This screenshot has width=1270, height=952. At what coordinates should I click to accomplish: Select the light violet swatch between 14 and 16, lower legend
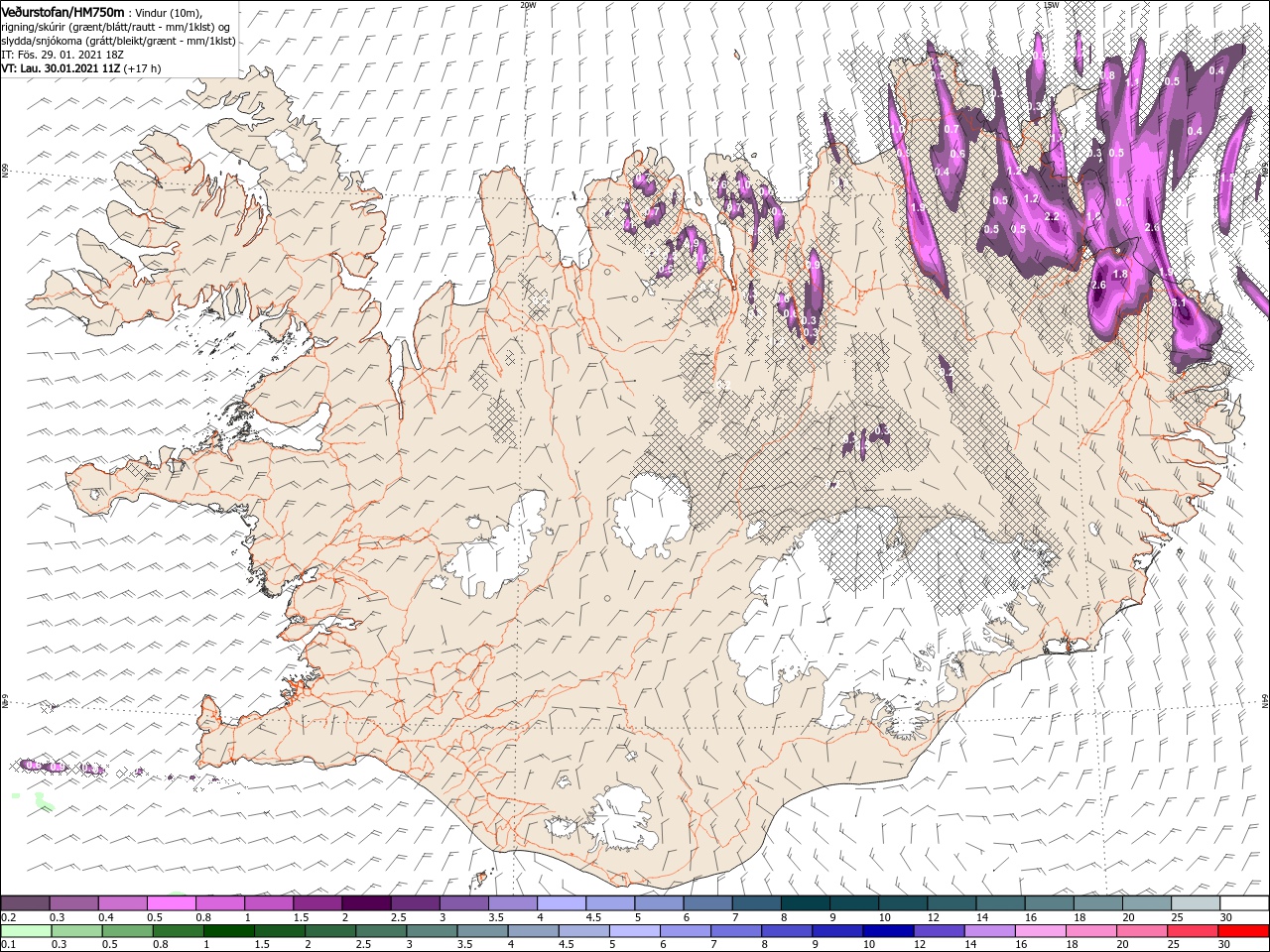pos(990,930)
